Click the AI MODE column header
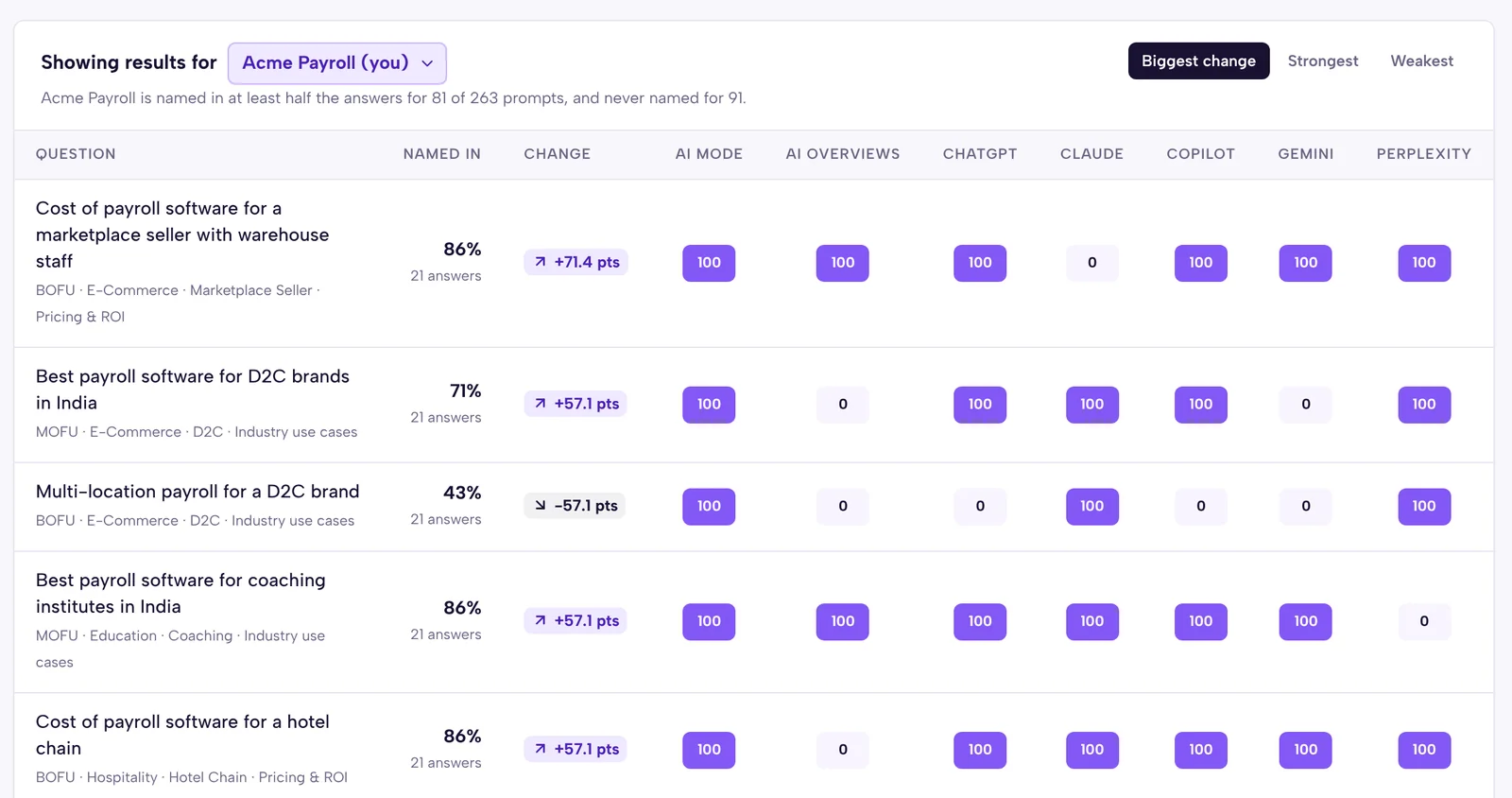This screenshot has height=798, width=1512. tap(709, 154)
